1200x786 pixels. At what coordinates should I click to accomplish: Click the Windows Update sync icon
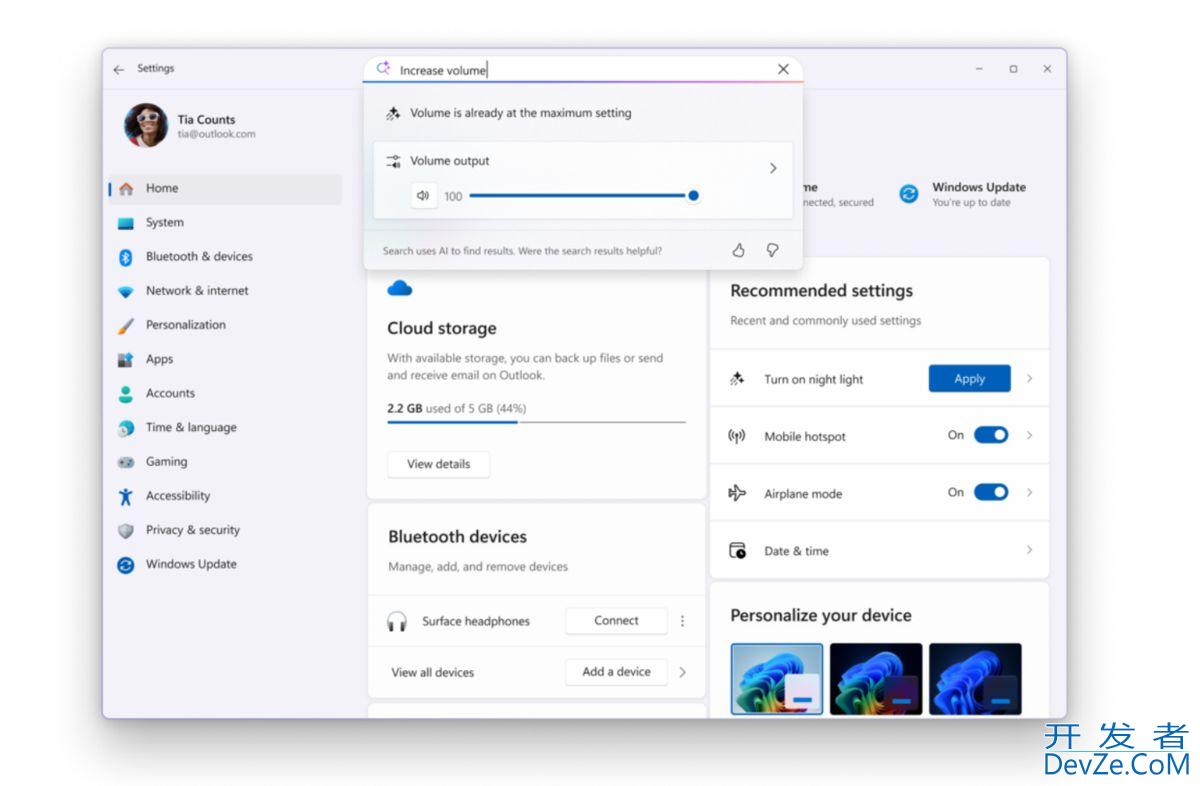909,194
